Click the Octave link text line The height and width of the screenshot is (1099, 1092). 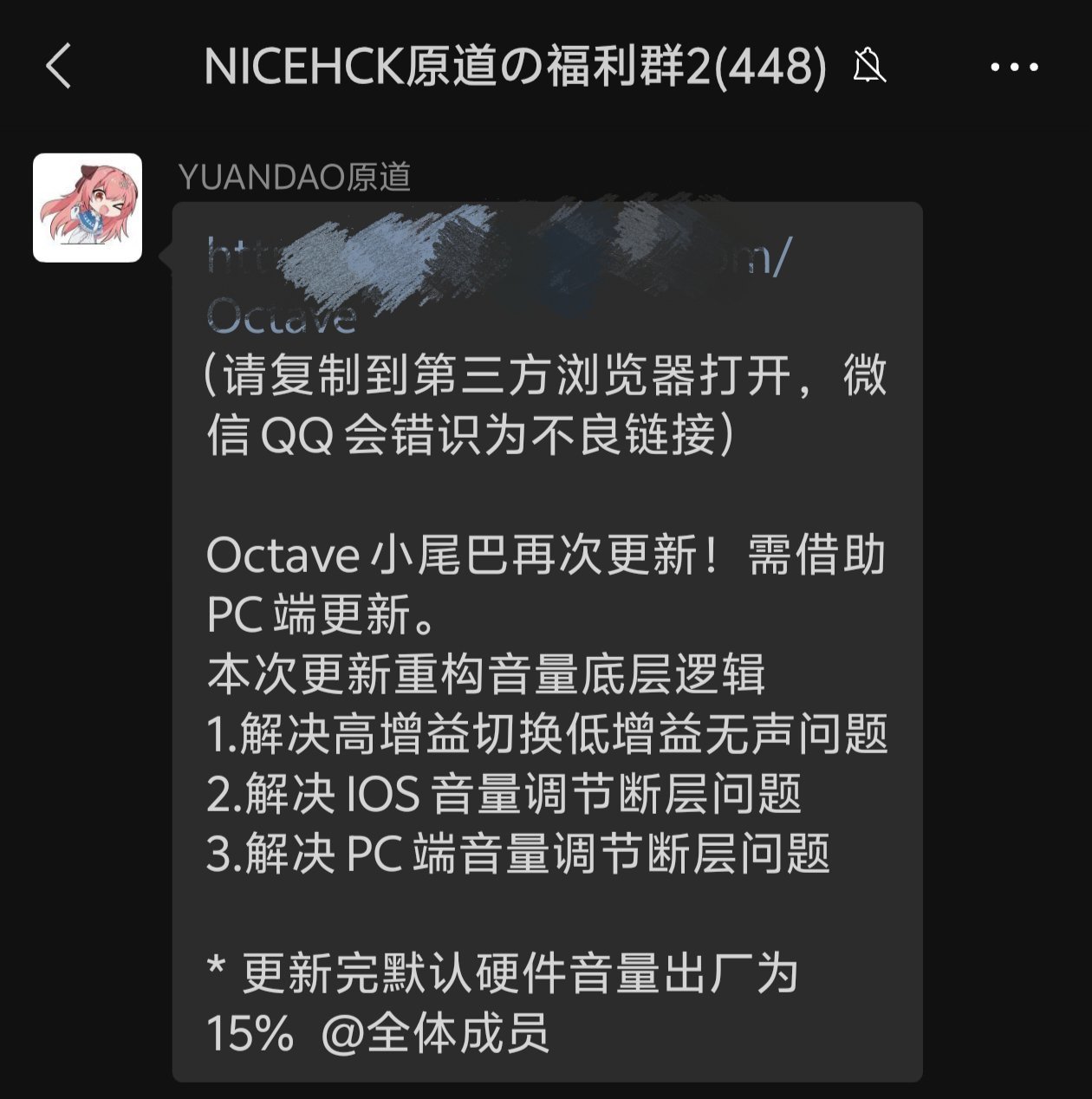pos(282,315)
